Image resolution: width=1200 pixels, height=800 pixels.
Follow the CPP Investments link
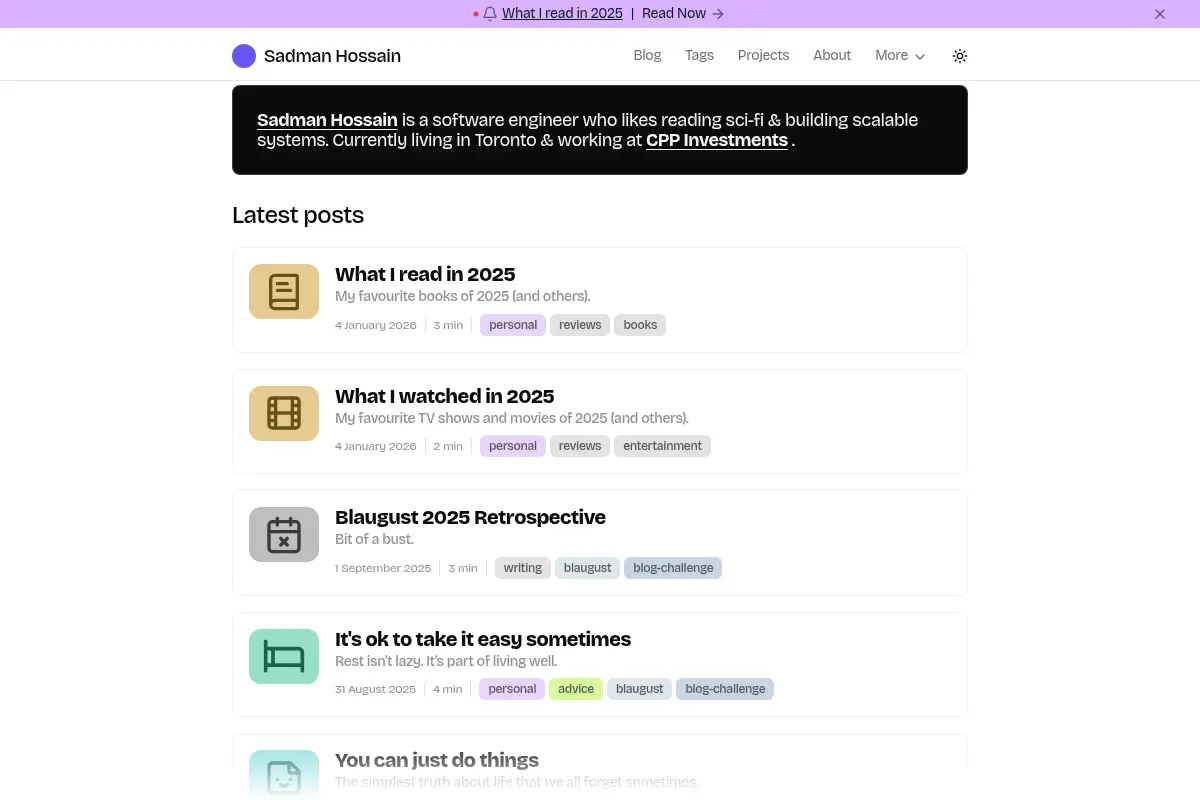[717, 141]
